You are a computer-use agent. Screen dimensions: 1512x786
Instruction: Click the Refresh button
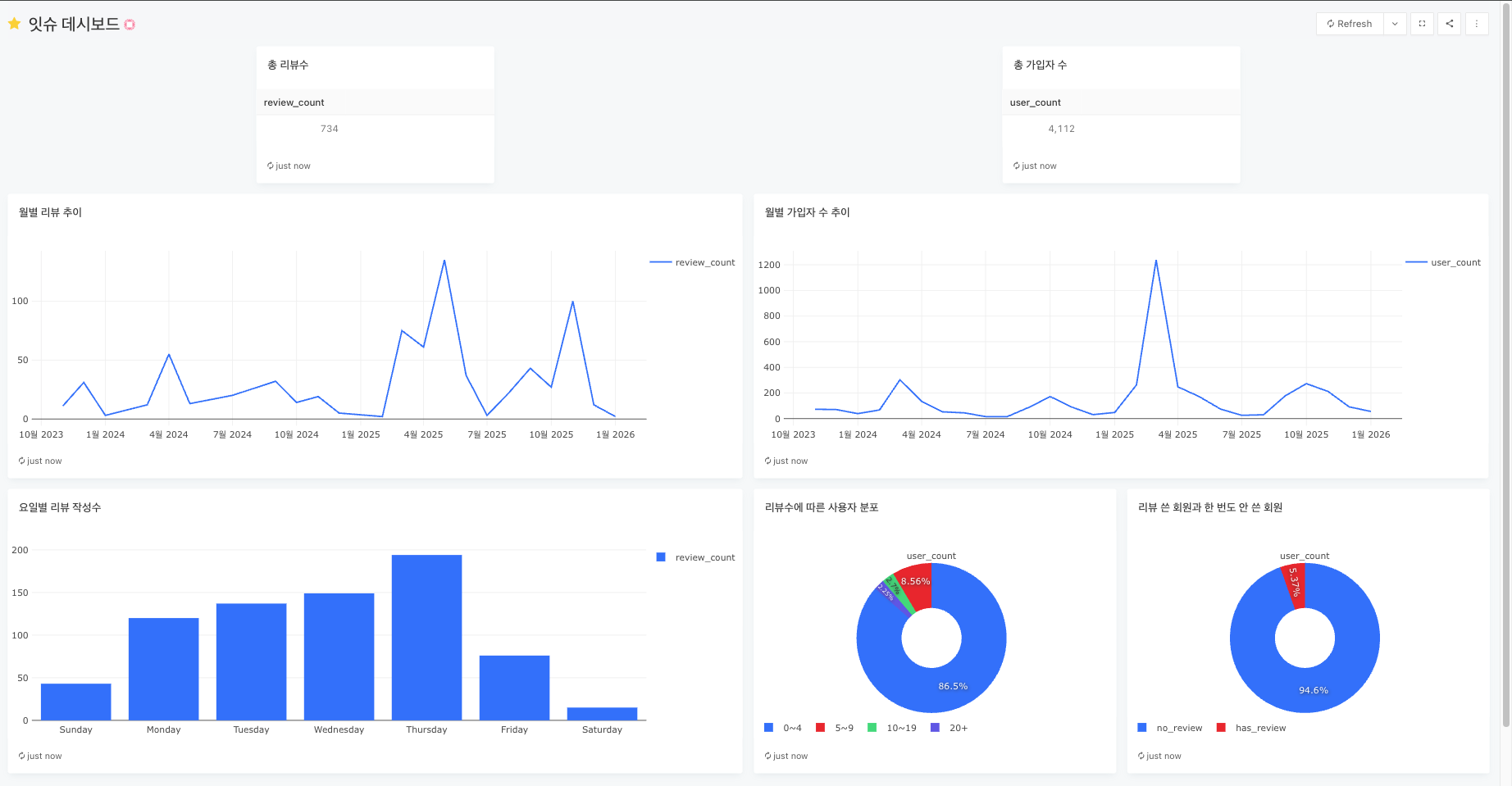[1350, 24]
